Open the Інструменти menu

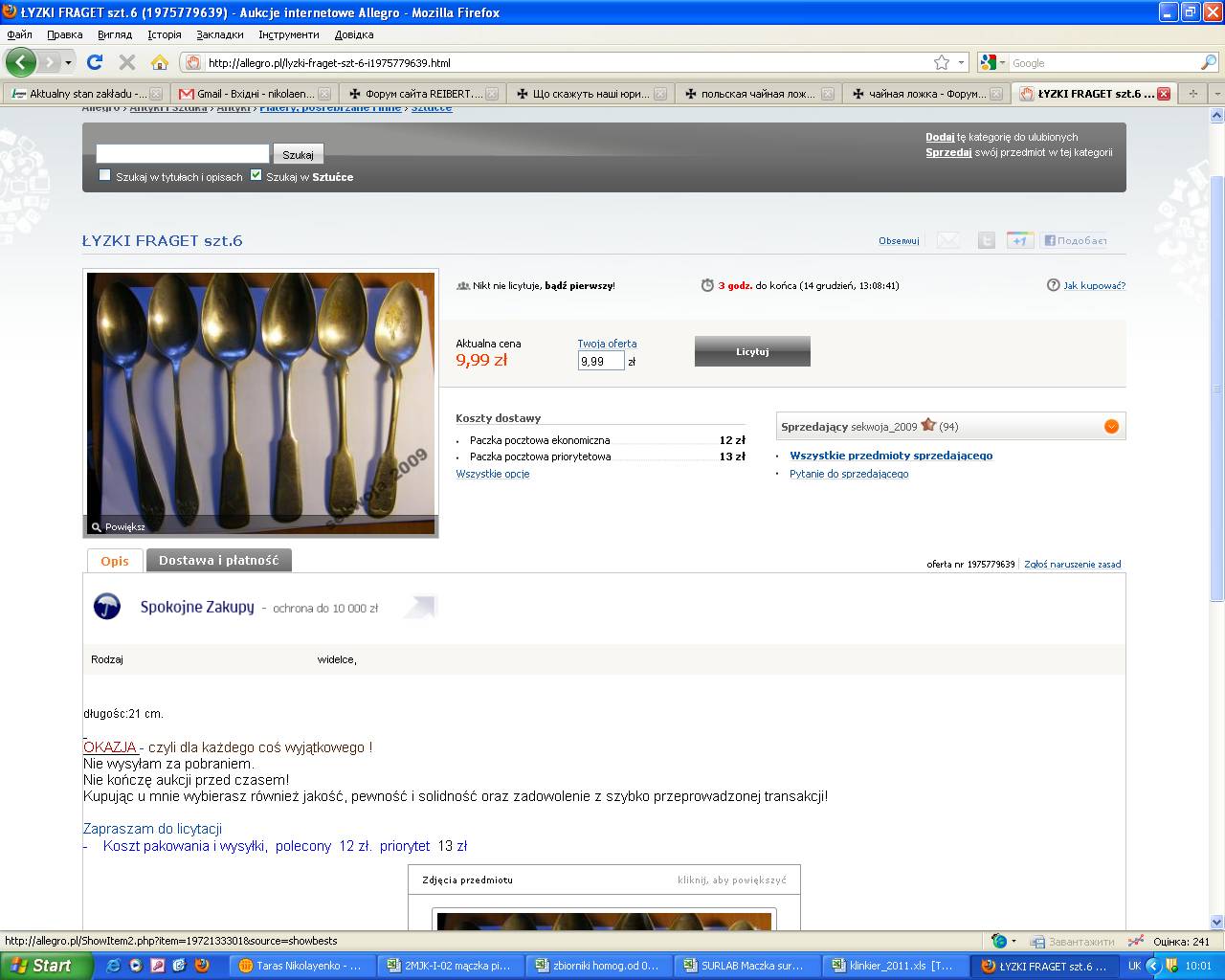(289, 34)
